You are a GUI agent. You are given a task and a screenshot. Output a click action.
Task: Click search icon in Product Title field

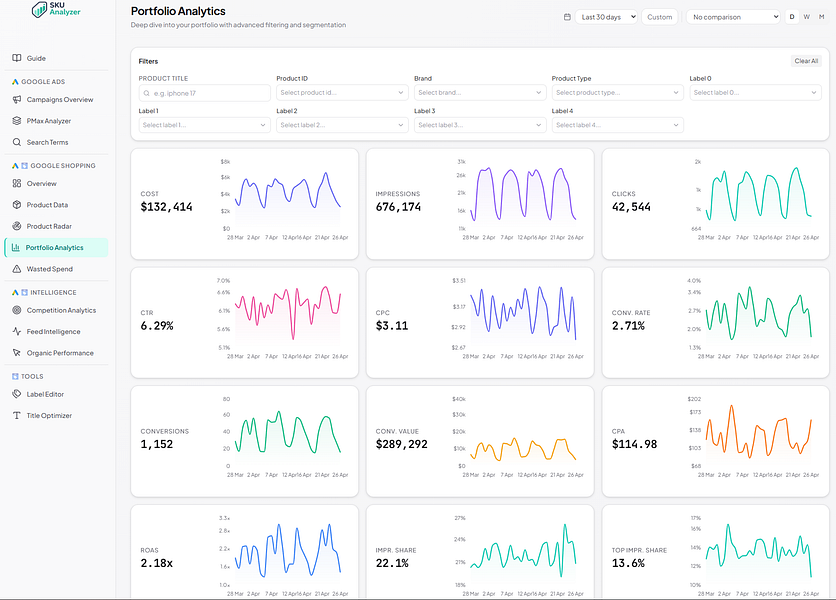tap(147, 93)
